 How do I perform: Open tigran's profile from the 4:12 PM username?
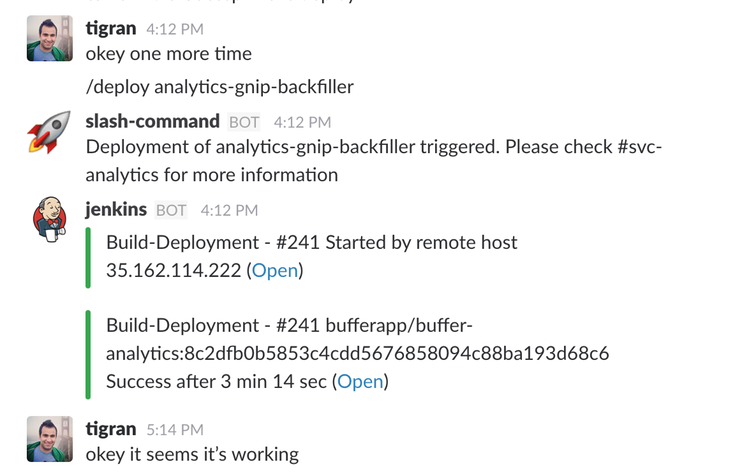coord(111,28)
